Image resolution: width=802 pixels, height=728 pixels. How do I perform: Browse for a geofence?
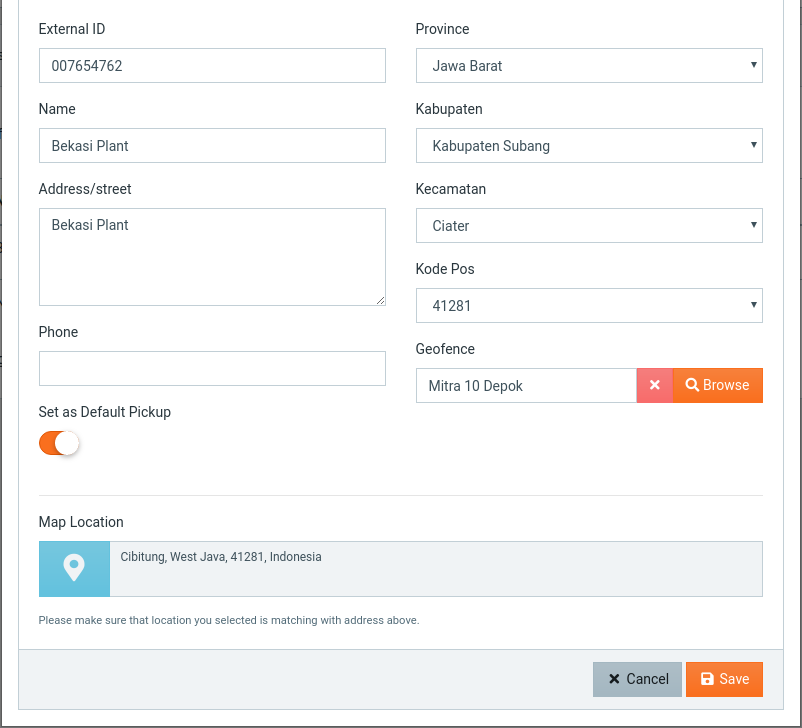pos(718,385)
